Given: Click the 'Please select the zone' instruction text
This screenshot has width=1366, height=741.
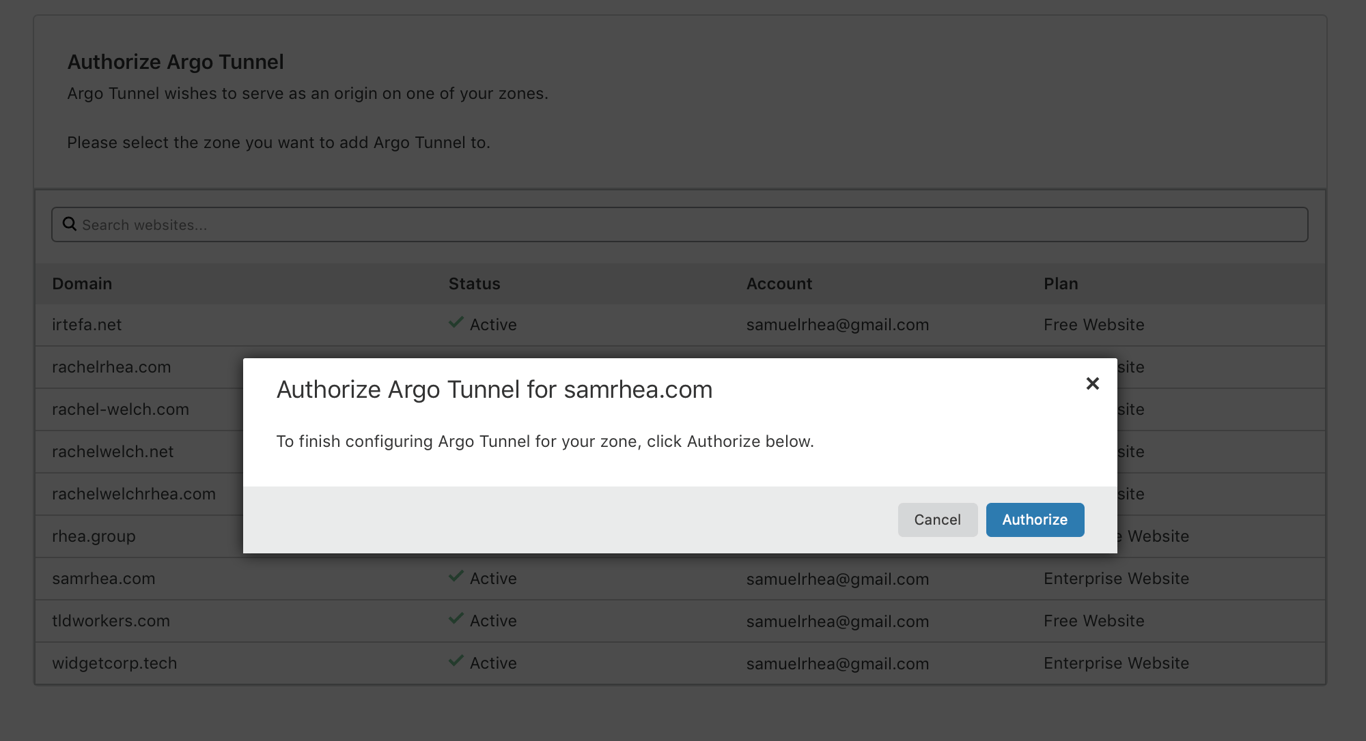Looking at the screenshot, I should coord(279,143).
